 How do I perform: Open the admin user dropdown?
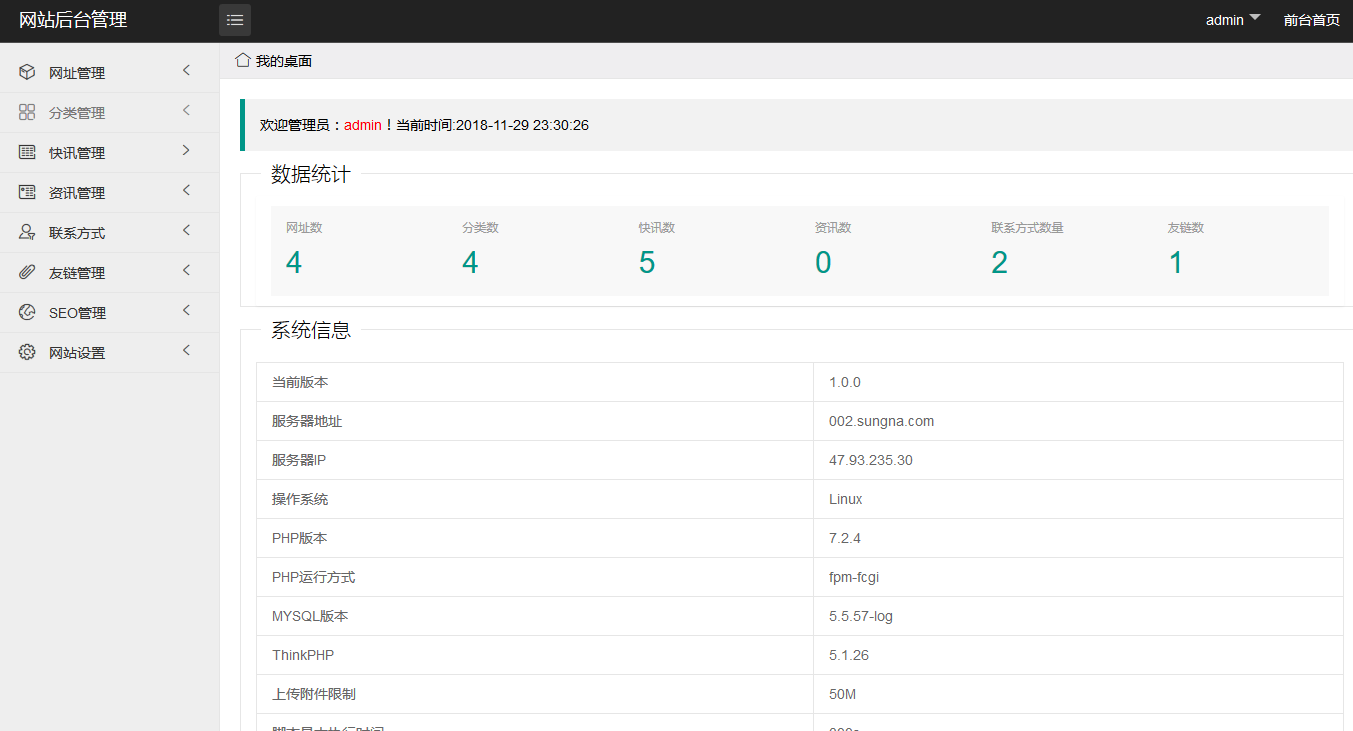click(1232, 20)
